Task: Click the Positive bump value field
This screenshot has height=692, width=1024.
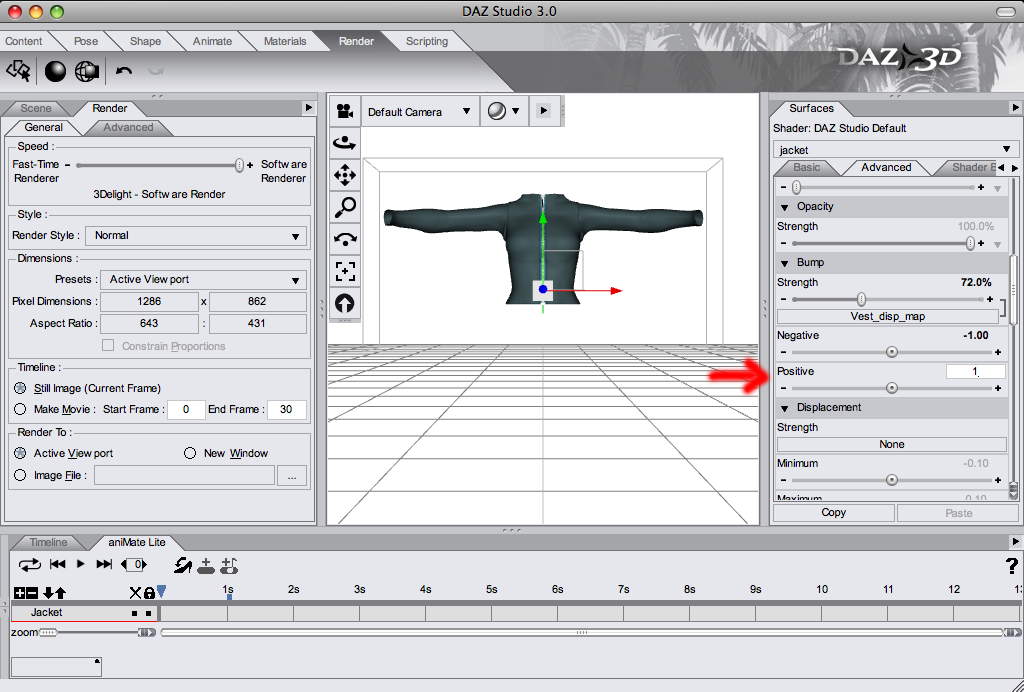Action: [x=976, y=371]
